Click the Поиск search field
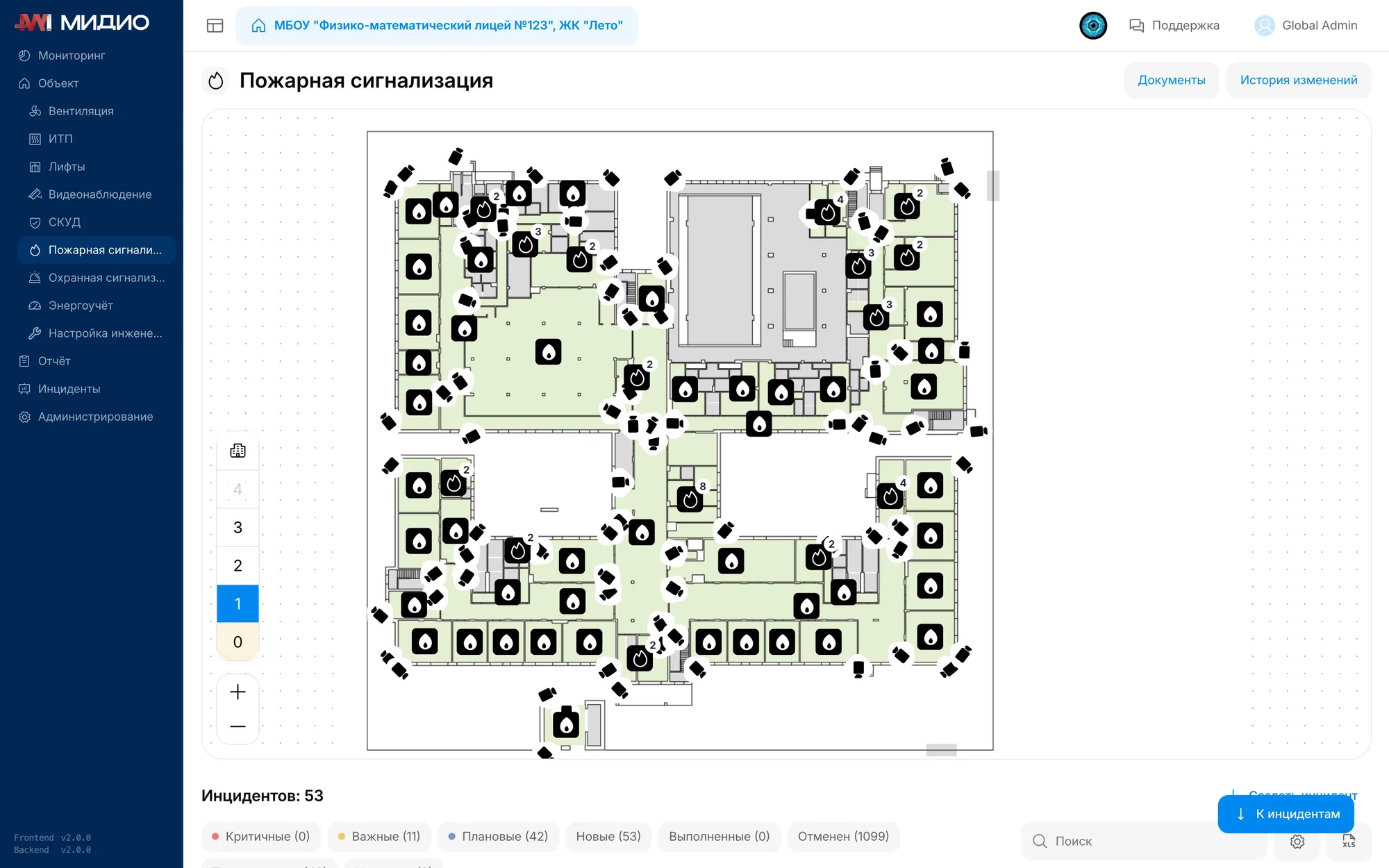 coord(1144,841)
